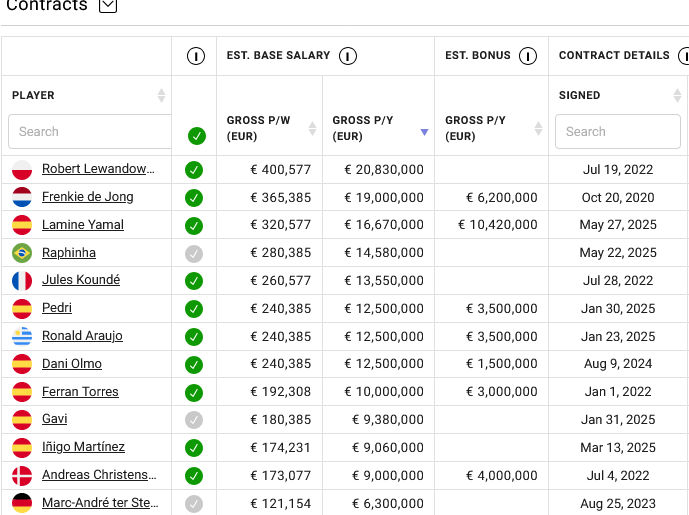
Task: Select bonus value € 4,000,000
Action: [x=501, y=475]
